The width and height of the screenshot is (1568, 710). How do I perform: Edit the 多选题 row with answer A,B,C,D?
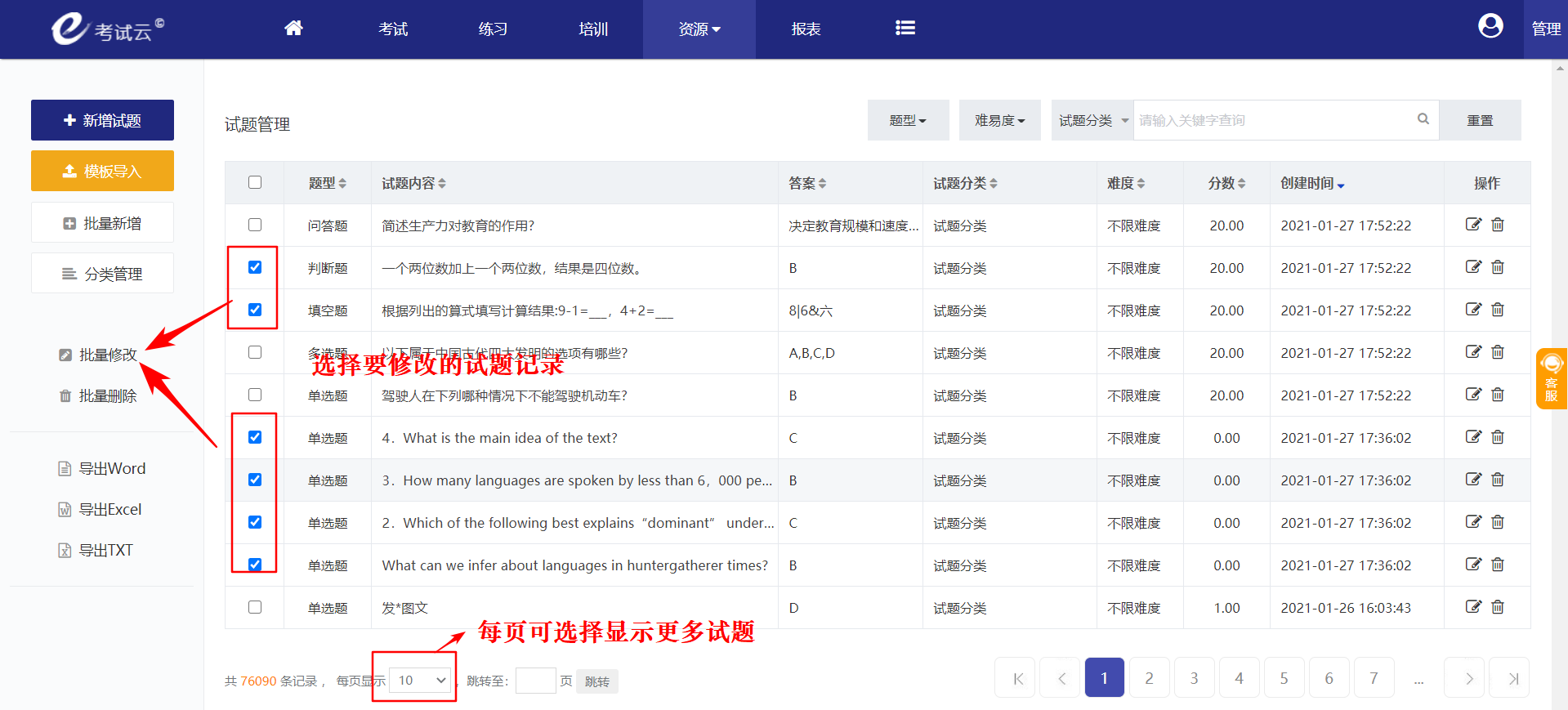click(1473, 352)
